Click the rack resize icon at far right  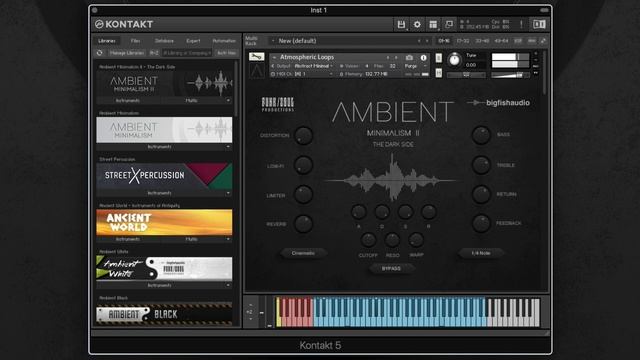pos(543,41)
